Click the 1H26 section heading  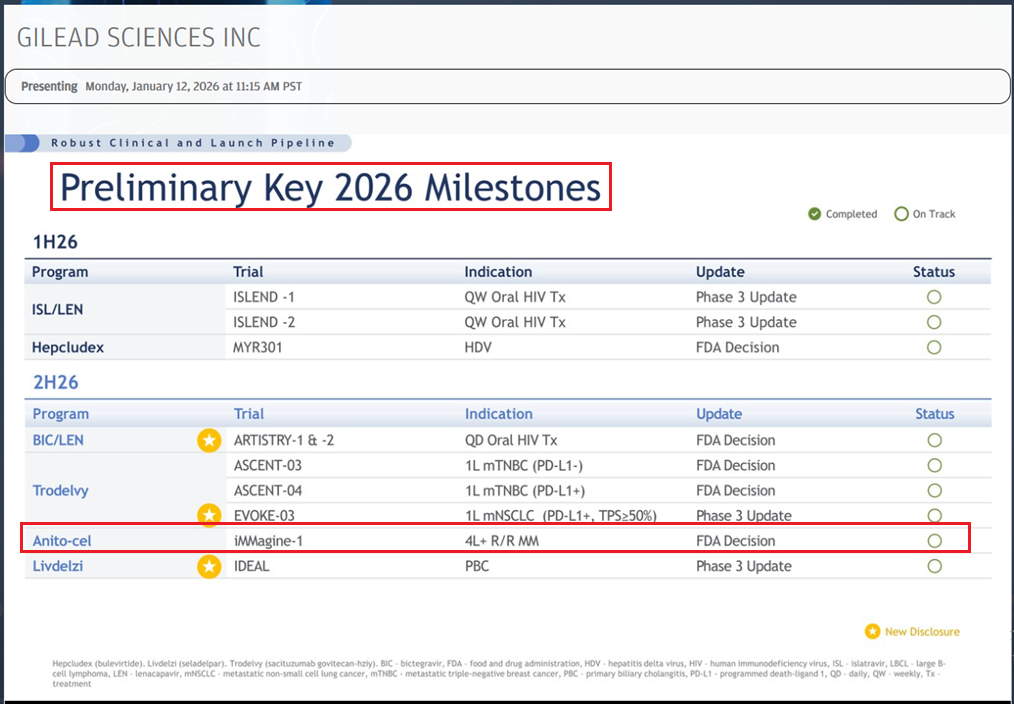tap(55, 242)
